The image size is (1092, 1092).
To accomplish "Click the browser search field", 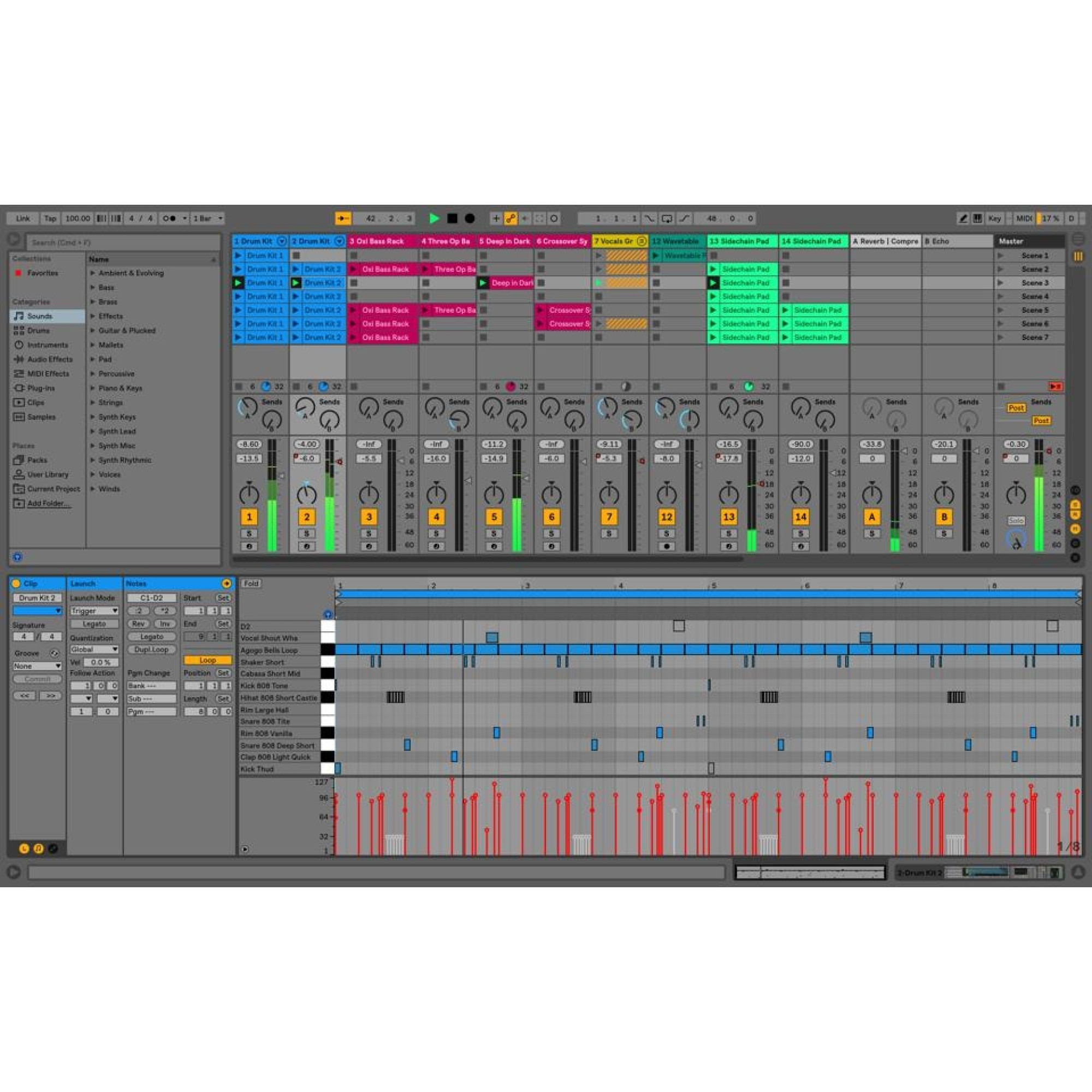I will pos(123,242).
